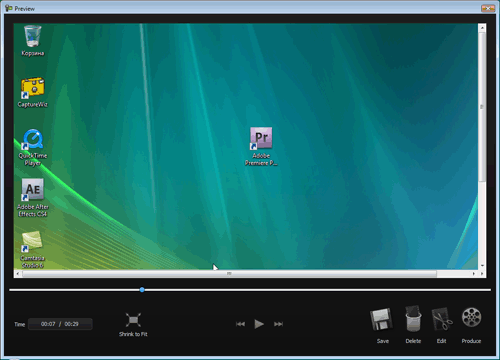This screenshot has width=500, height=360.
Task: Click the Produce film reel icon
Action: point(471,317)
